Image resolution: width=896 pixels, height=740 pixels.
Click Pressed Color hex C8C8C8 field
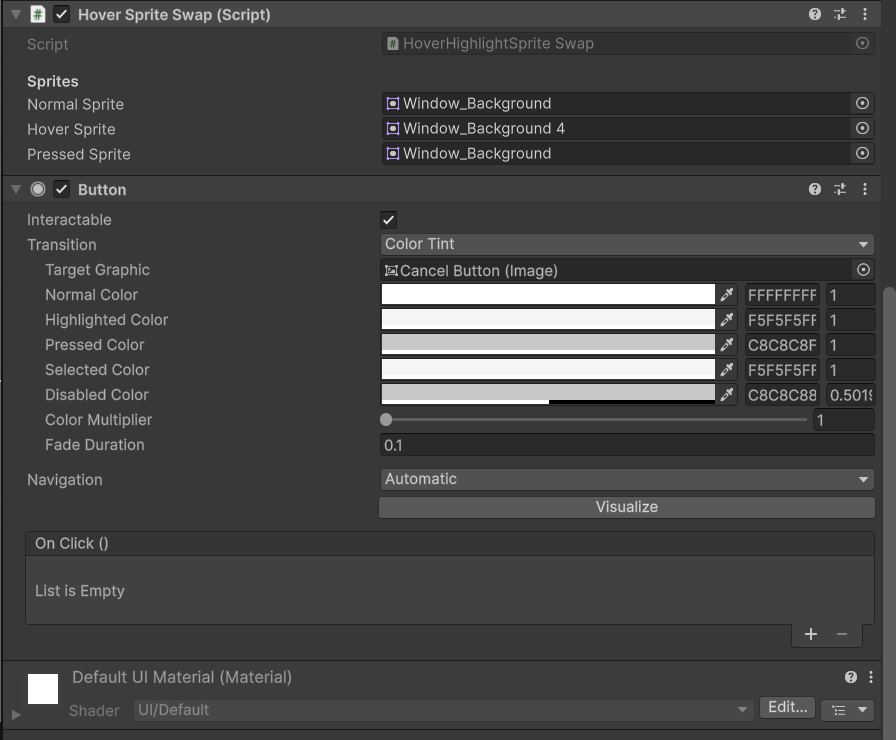point(782,345)
